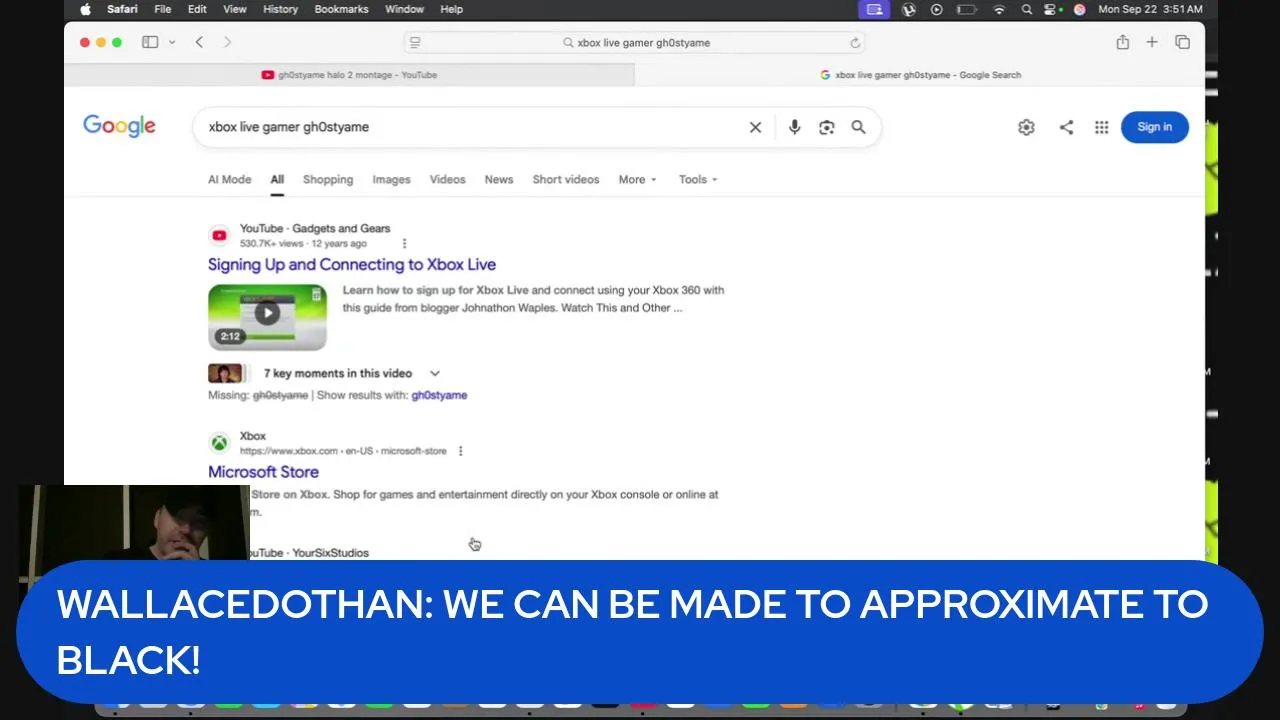The height and width of the screenshot is (720, 1280).
Task: Open the Bookmarks menu
Action: pyautogui.click(x=341, y=9)
